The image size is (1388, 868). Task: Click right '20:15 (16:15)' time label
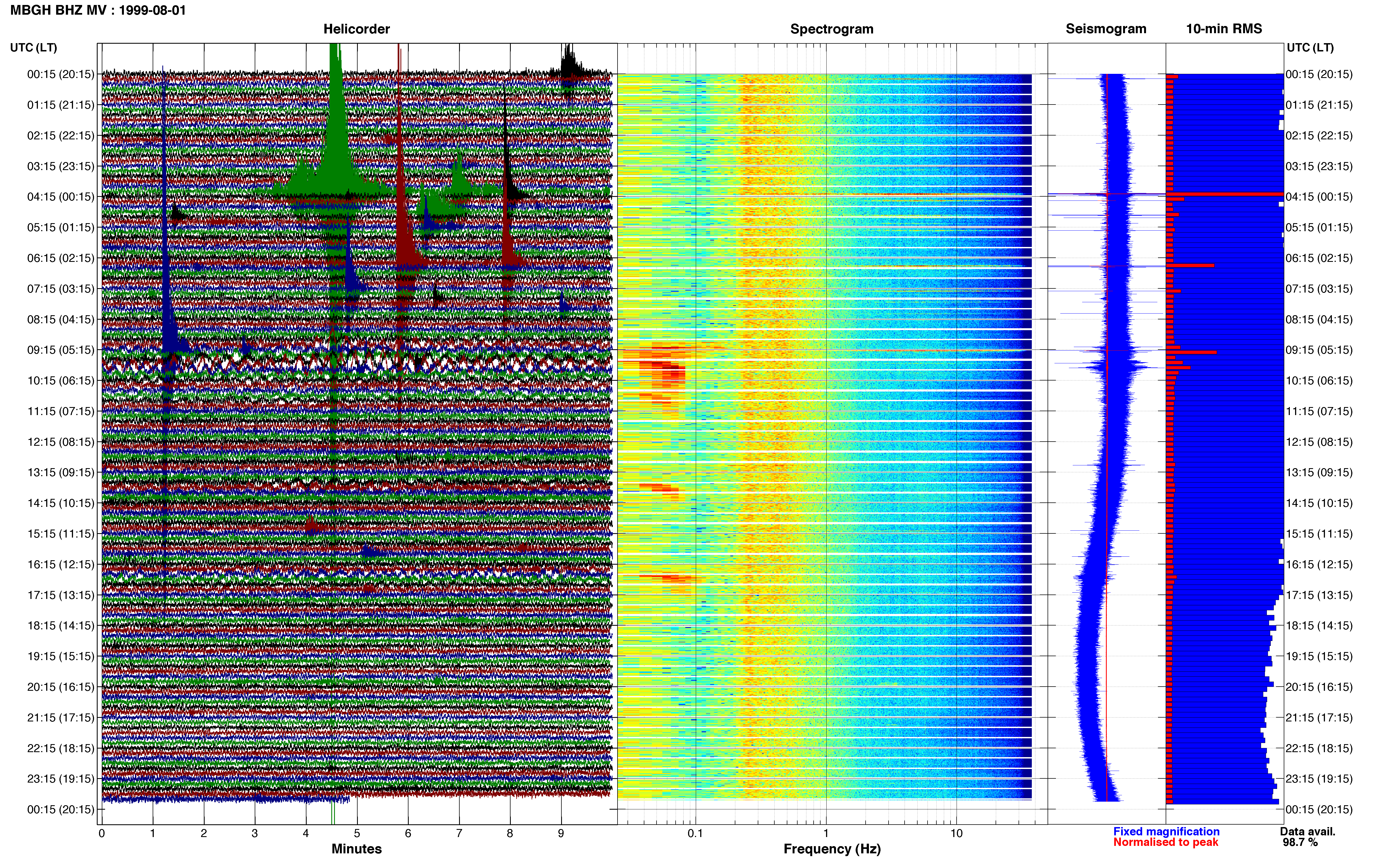(1319, 687)
